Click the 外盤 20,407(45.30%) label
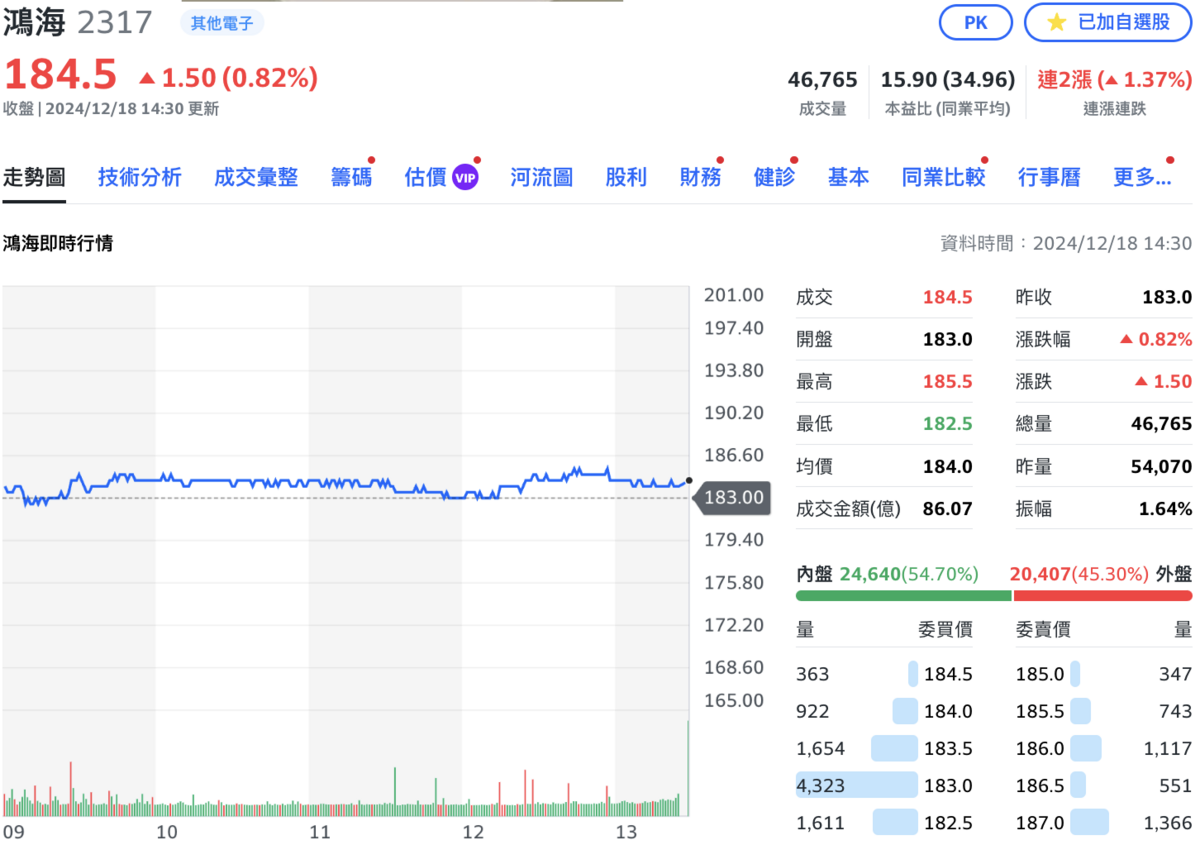The height and width of the screenshot is (845, 1200). point(1101,574)
